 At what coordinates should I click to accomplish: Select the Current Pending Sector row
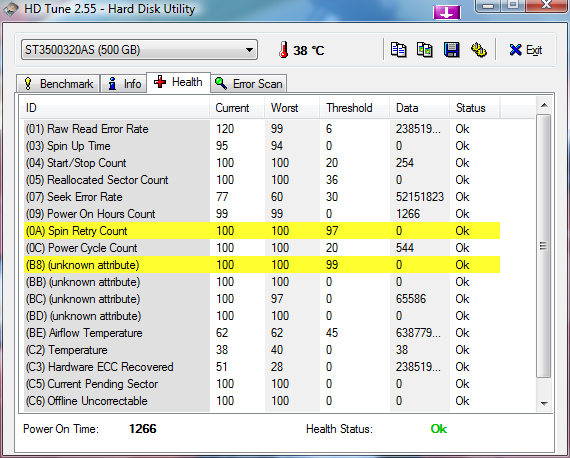tap(262, 384)
